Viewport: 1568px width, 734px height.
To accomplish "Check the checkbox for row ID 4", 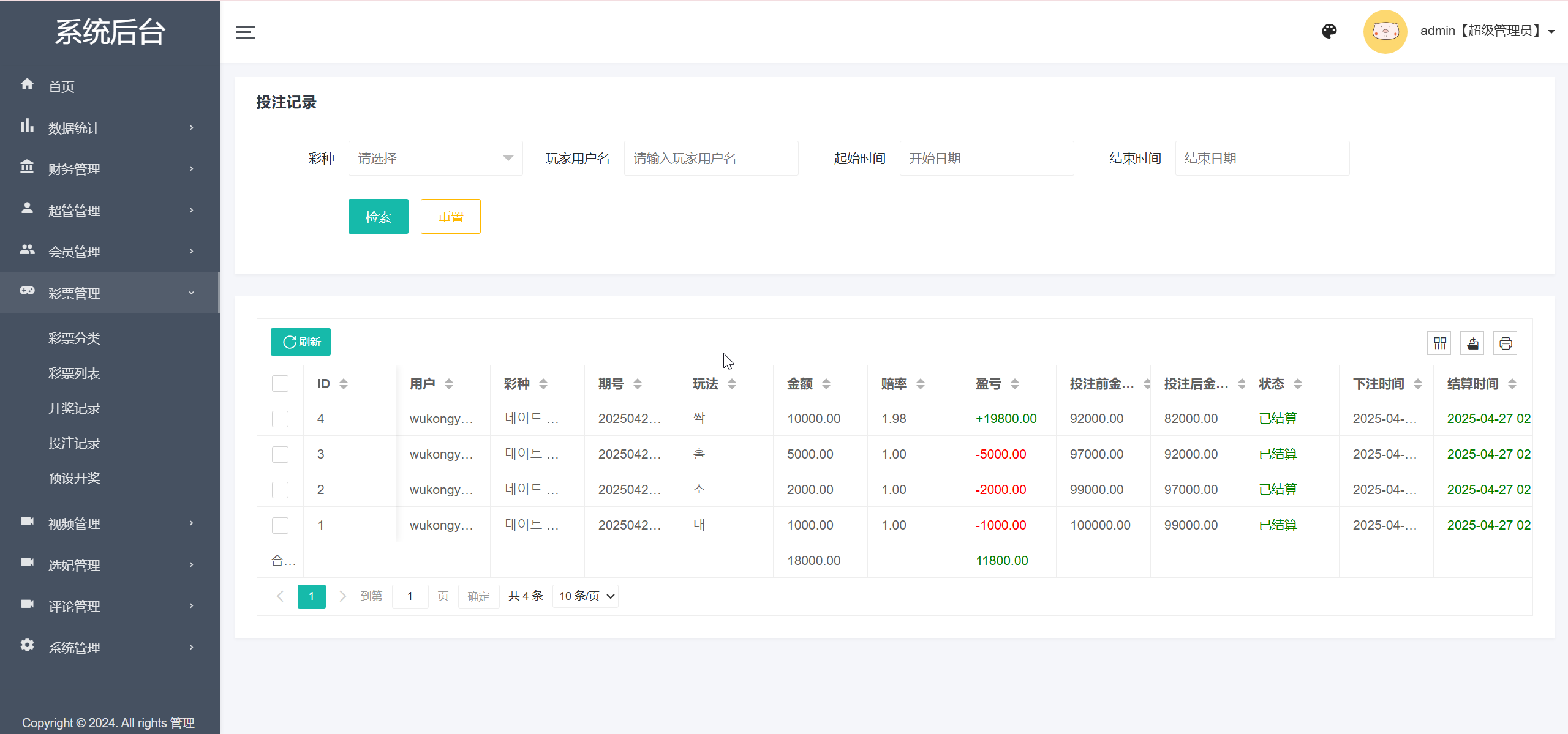I will 280,419.
